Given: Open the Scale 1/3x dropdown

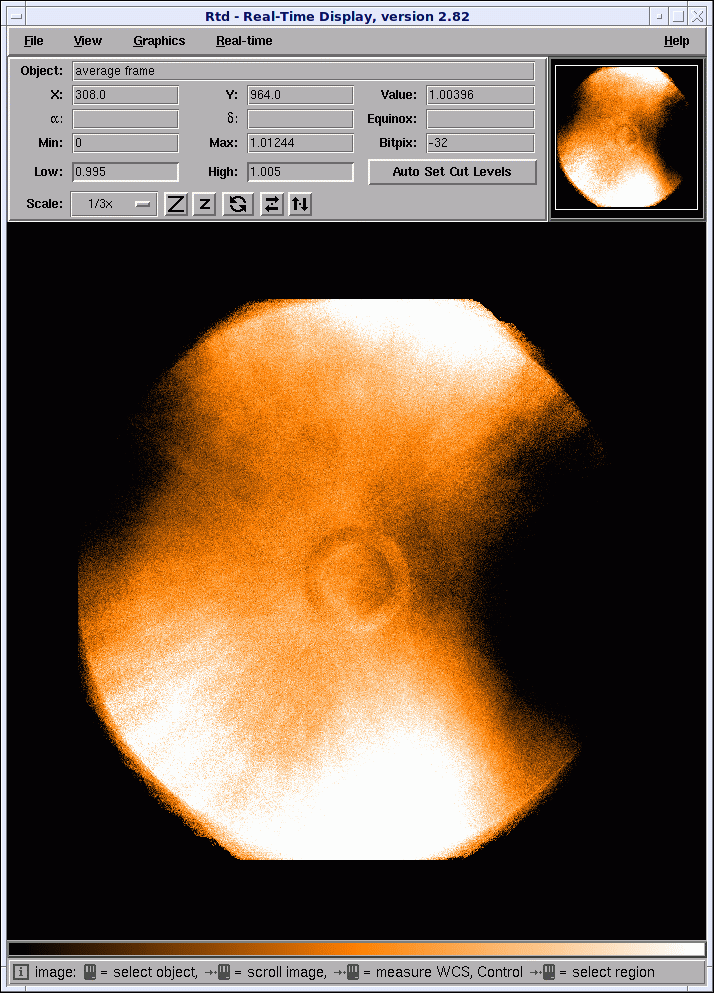Looking at the screenshot, I should pos(114,204).
